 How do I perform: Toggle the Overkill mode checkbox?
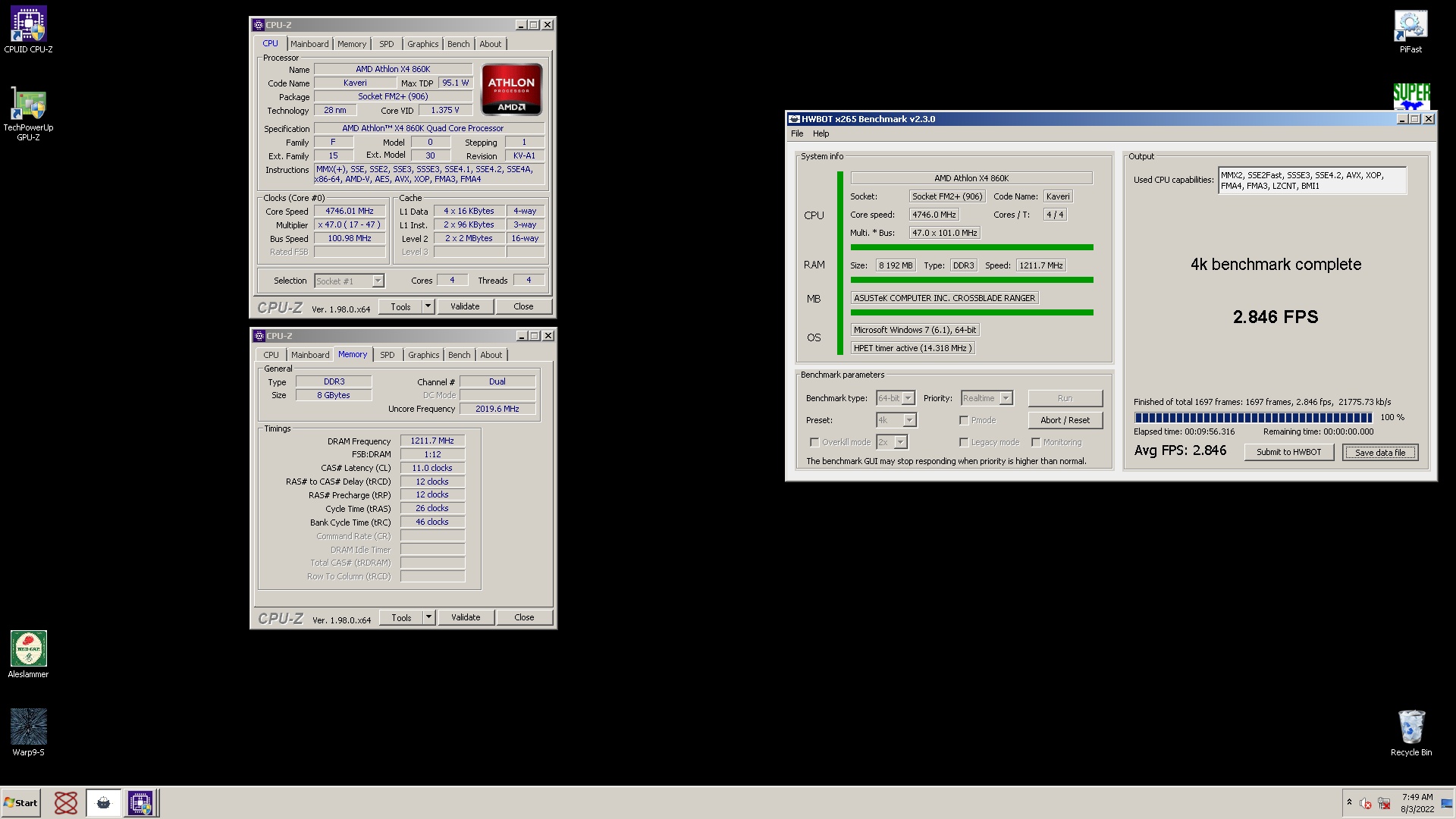pos(814,442)
